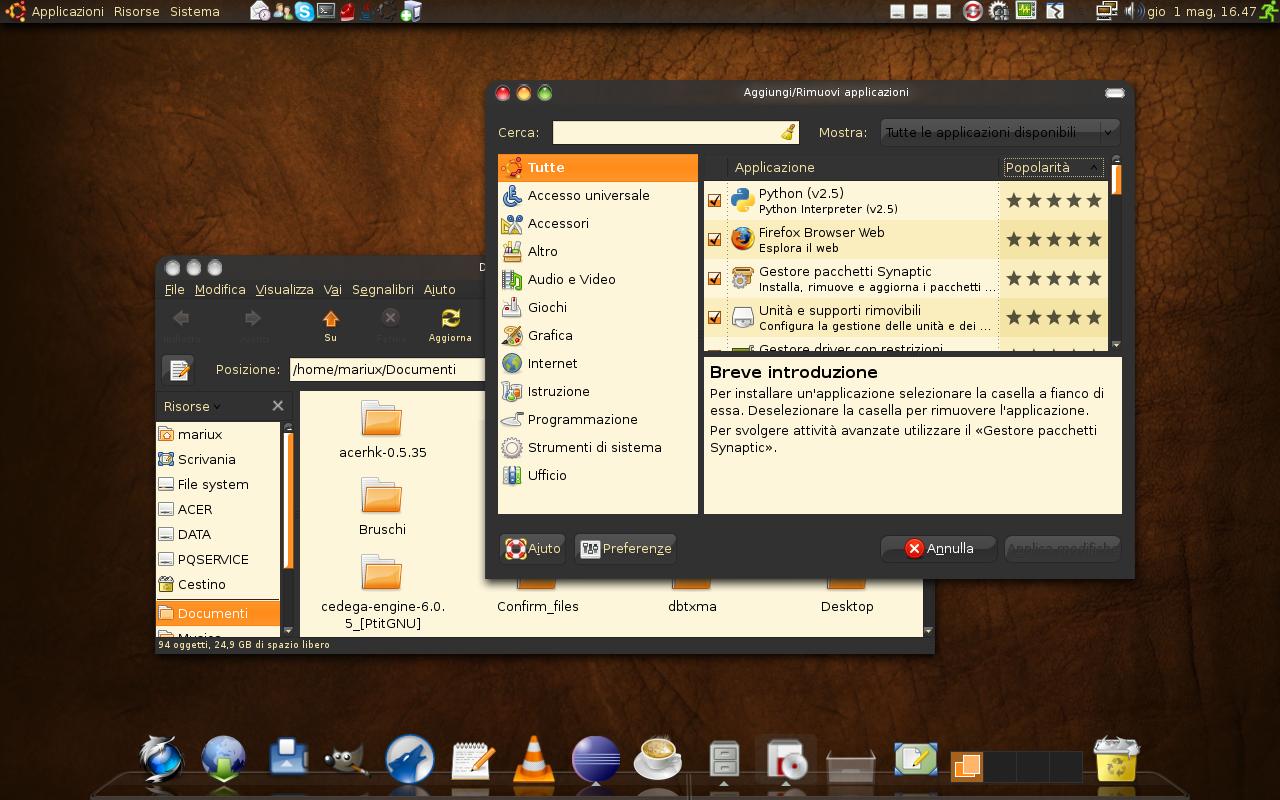The height and width of the screenshot is (800, 1280).
Task: Open the dock trash bin
Action: click(x=1116, y=759)
